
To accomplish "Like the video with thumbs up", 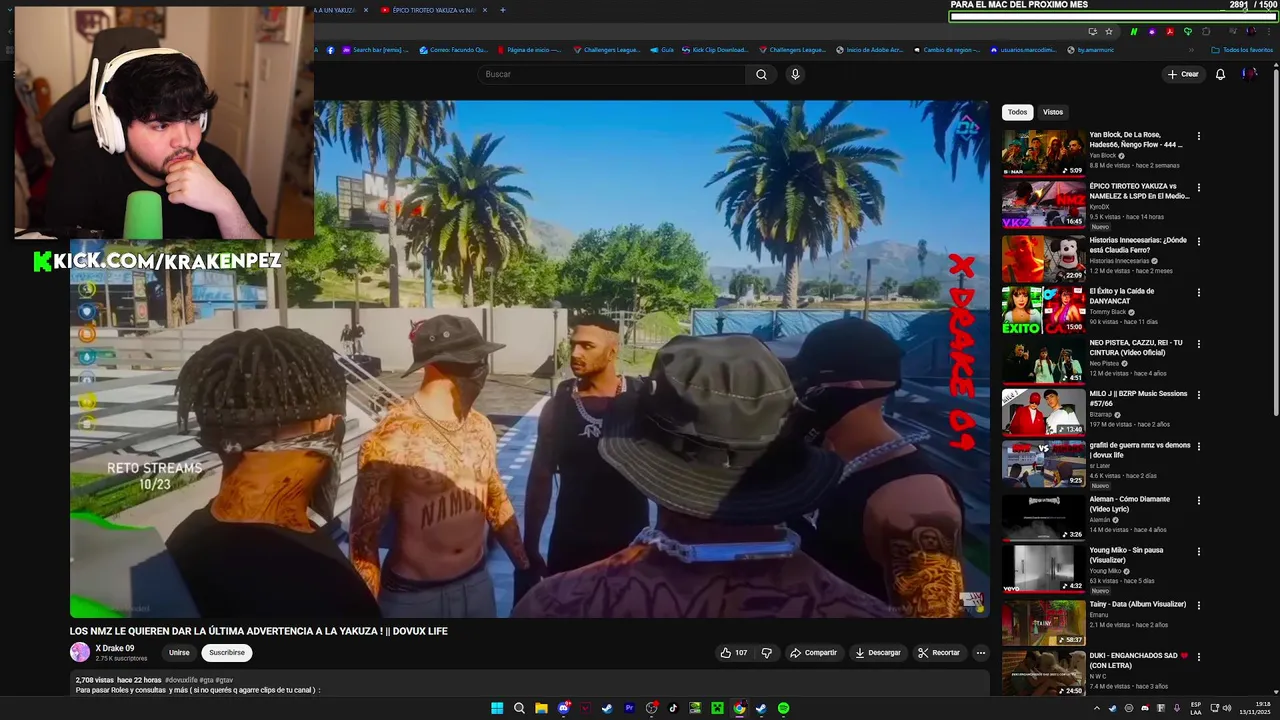I will [x=733, y=653].
